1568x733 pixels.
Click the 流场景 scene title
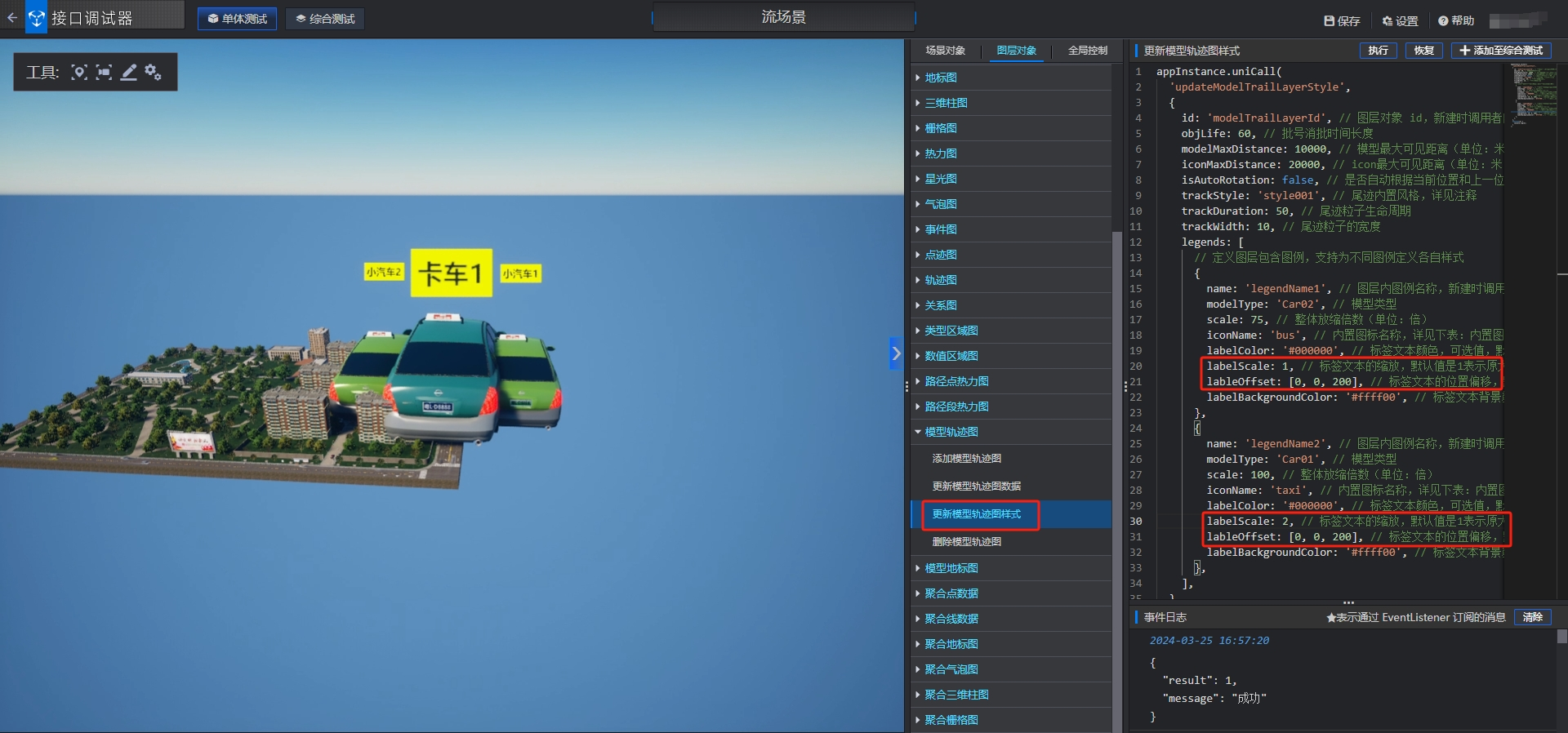tap(783, 17)
